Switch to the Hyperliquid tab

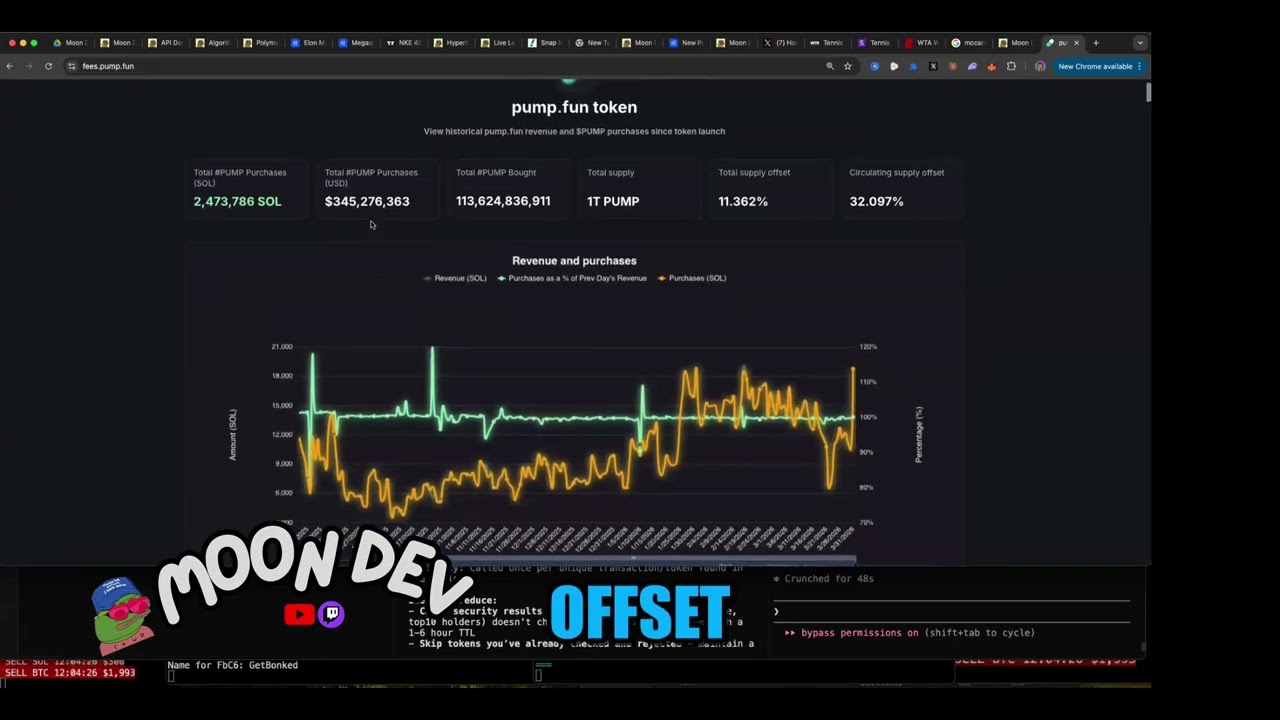tap(452, 43)
